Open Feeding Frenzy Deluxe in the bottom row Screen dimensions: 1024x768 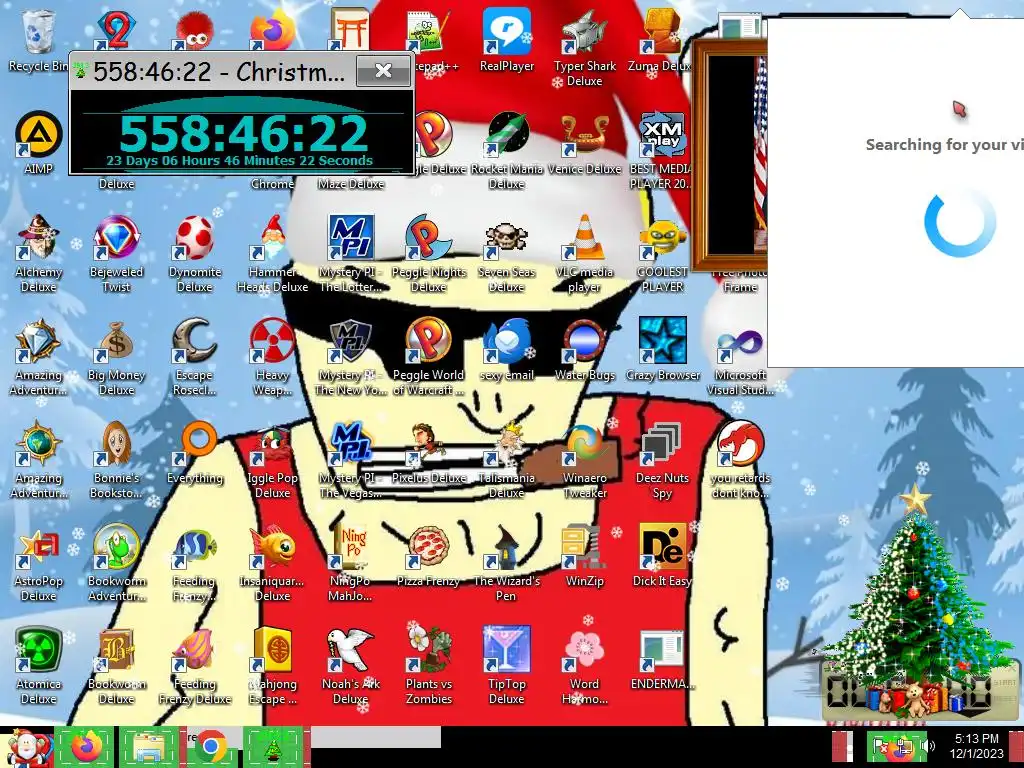click(x=195, y=650)
